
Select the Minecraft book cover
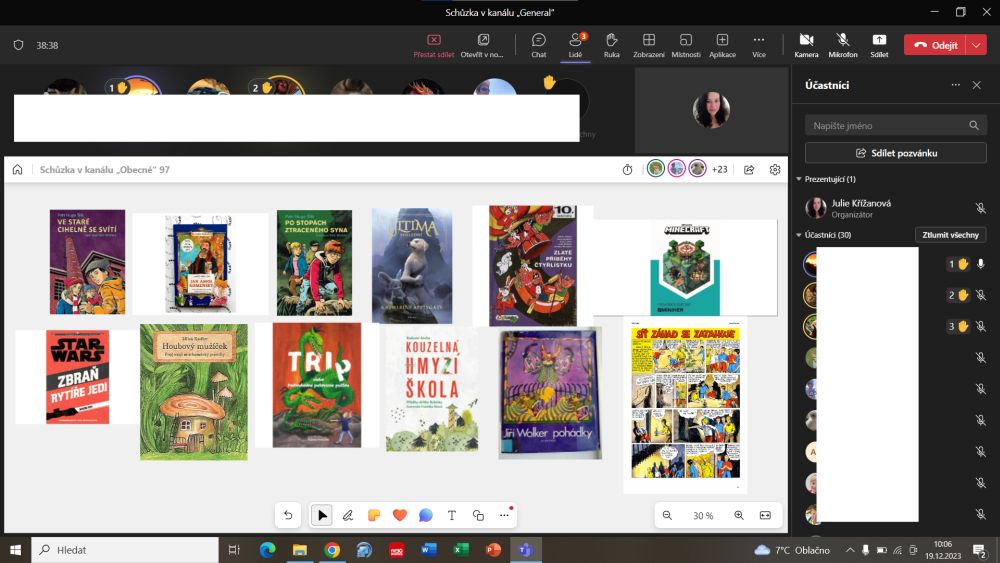pyautogui.click(x=686, y=268)
